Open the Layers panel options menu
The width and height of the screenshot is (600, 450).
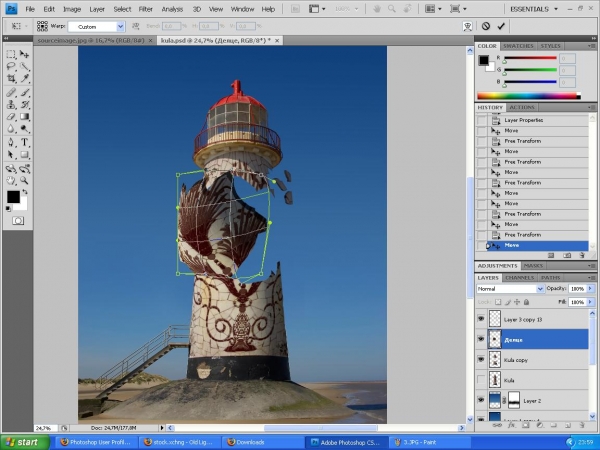(x=592, y=277)
